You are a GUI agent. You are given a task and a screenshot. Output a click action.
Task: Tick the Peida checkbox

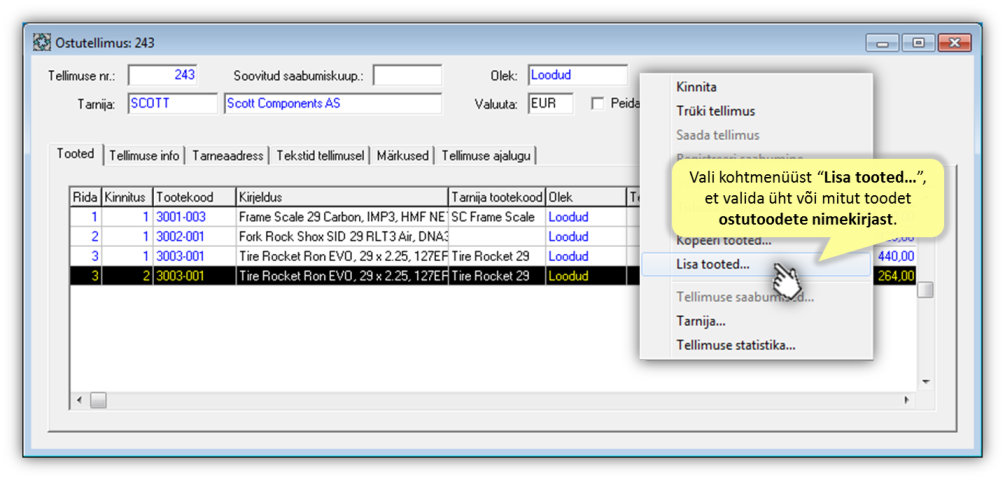[598, 103]
